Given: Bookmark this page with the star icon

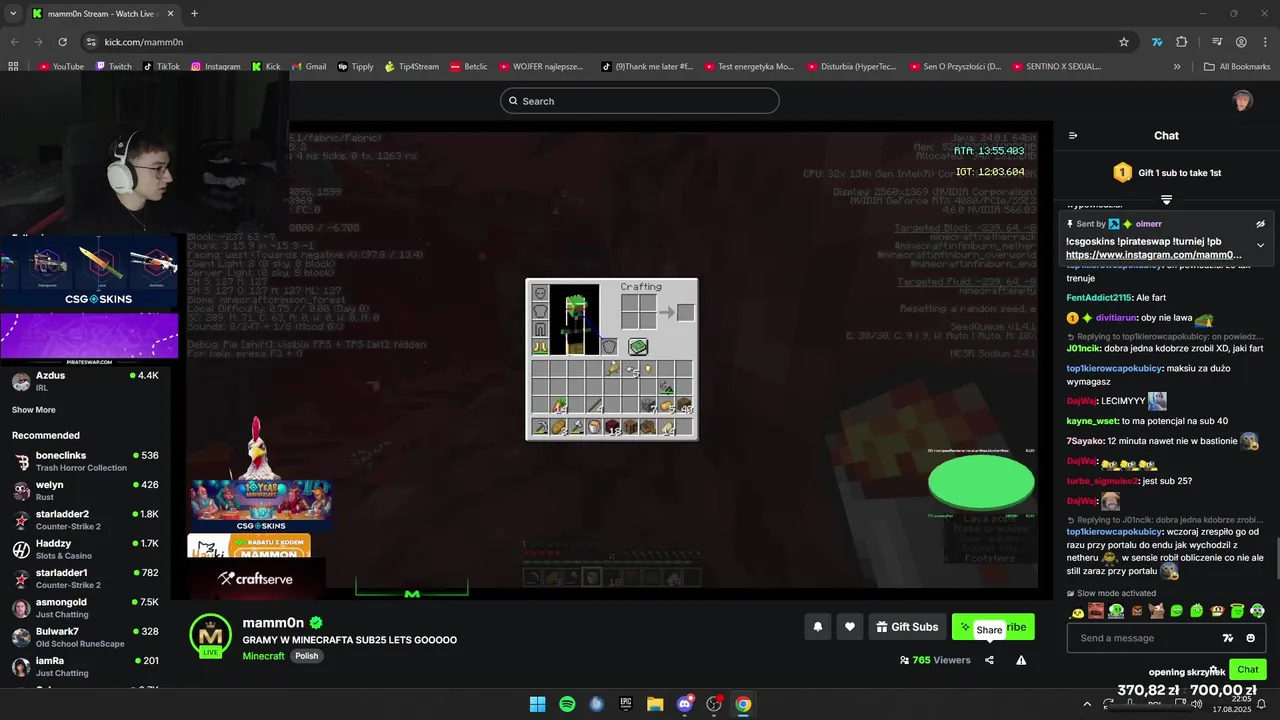Looking at the screenshot, I should (1124, 42).
